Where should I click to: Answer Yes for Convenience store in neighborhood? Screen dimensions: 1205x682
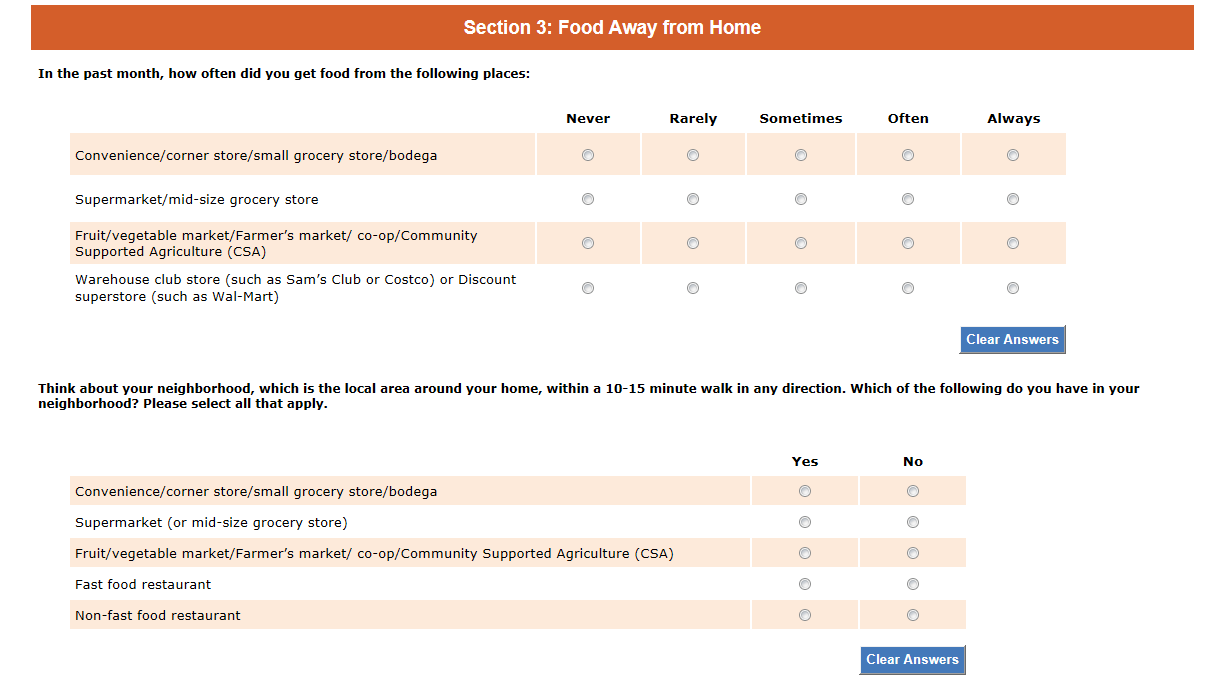(x=805, y=491)
